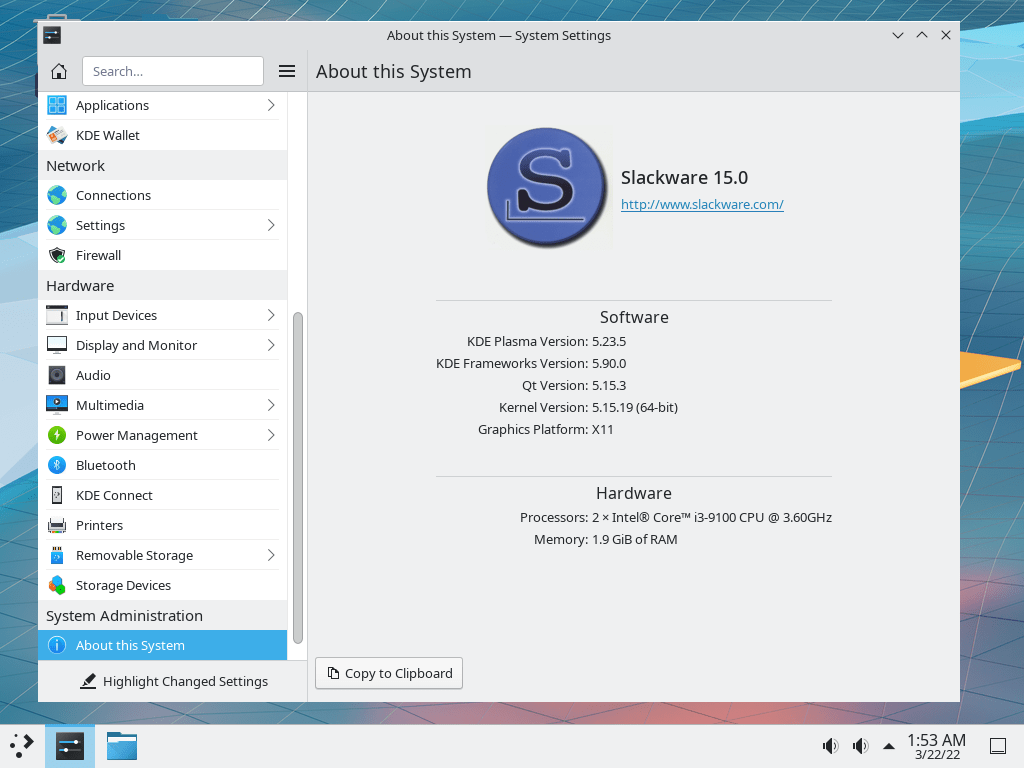This screenshot has width=1024, height=768.
Task: Open the Connections settings entry
Action: 163,195
